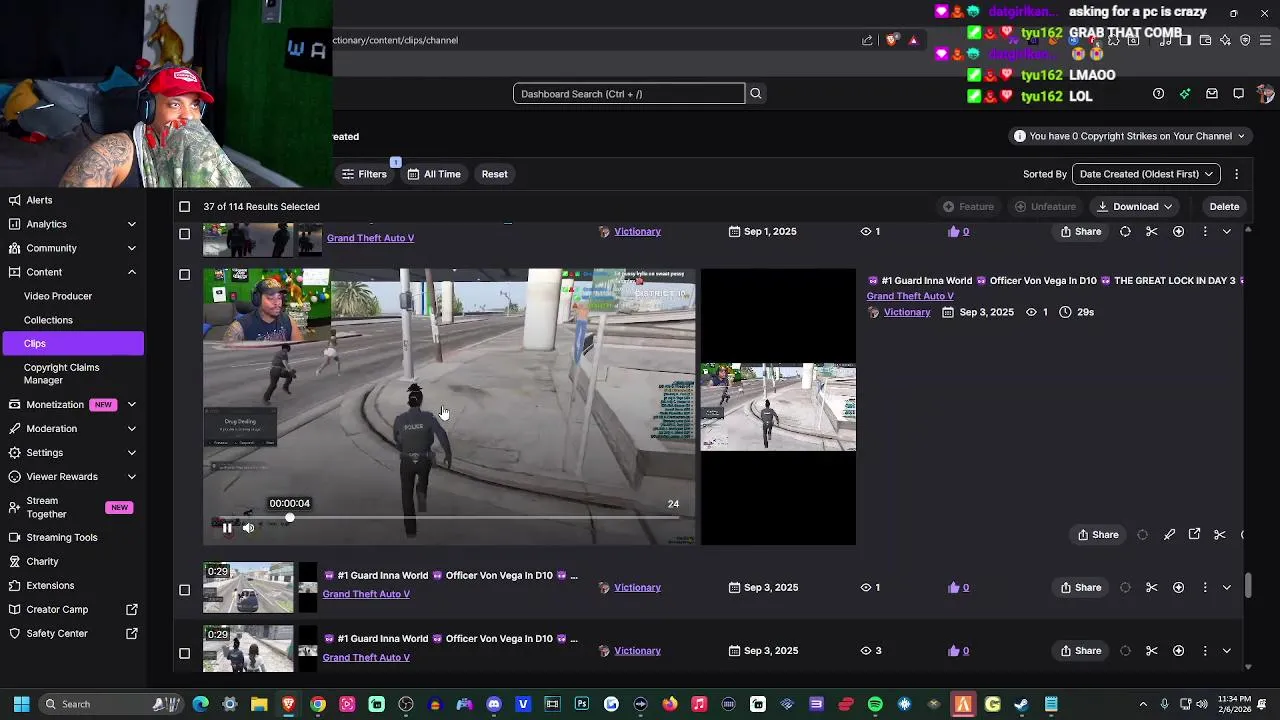Click the pen edit icon in expanded clip
The width and height of the screenshot is (1280, 720).
pyautogui.click(x=1169, y=535)
